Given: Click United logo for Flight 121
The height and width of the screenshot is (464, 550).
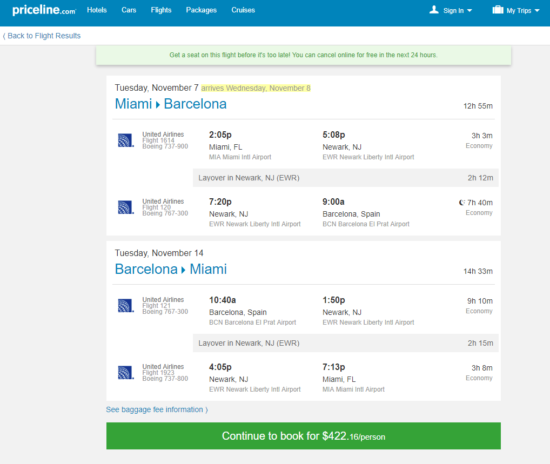Looking at the screenshot, I should click(126, 305).
